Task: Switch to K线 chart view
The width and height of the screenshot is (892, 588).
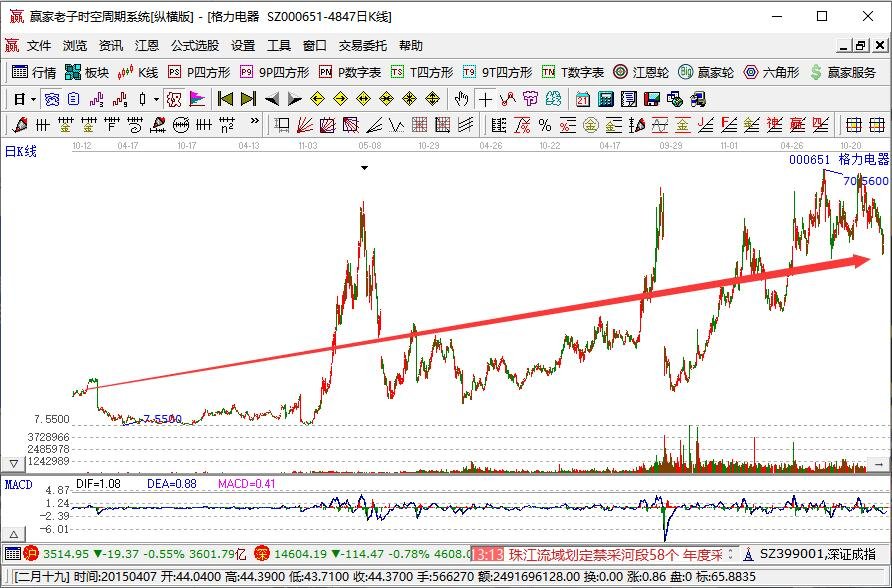Action: pos(138,72)
